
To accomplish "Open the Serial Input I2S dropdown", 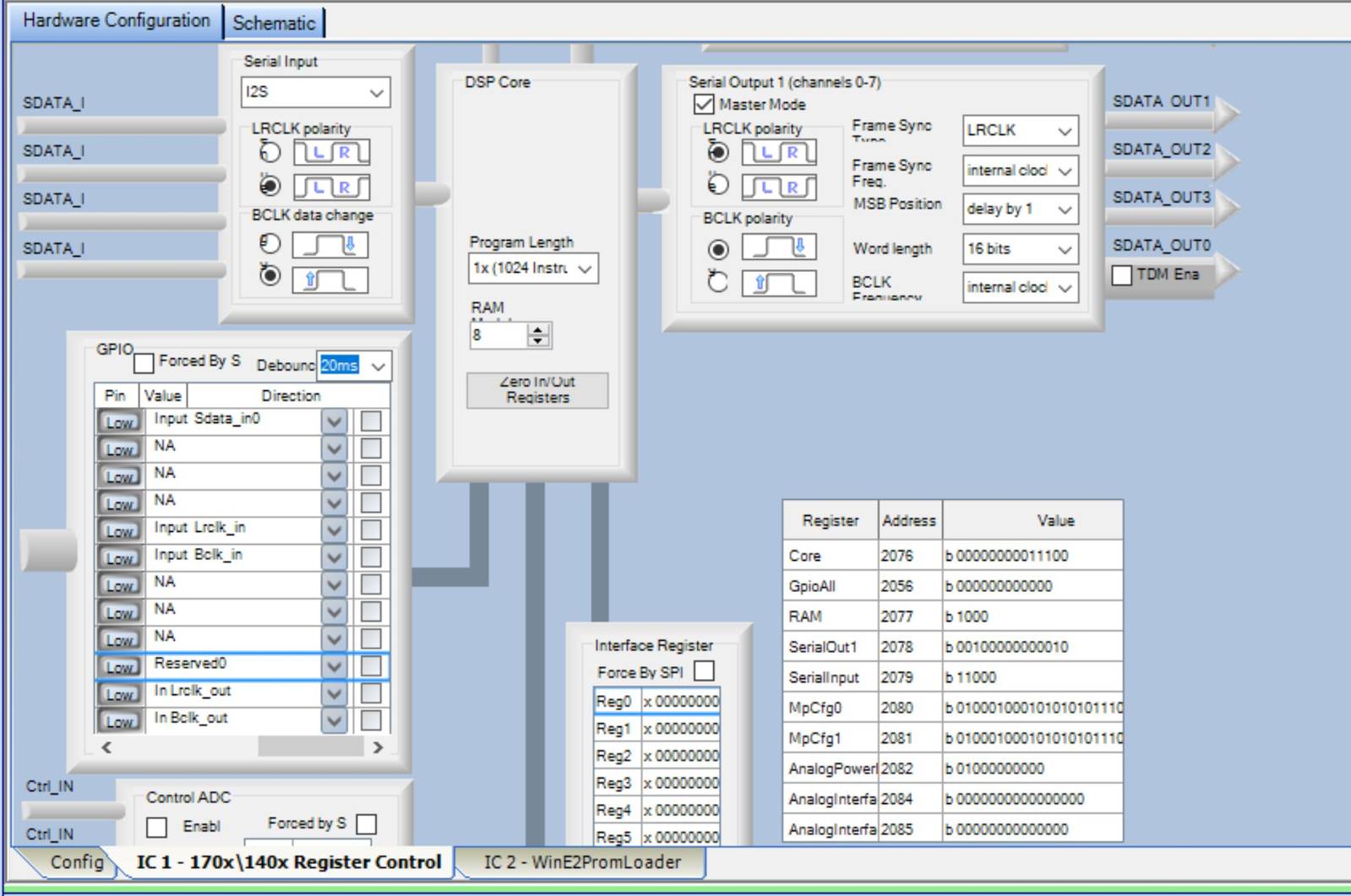I will pyautogui.click(x=316, y=92).
